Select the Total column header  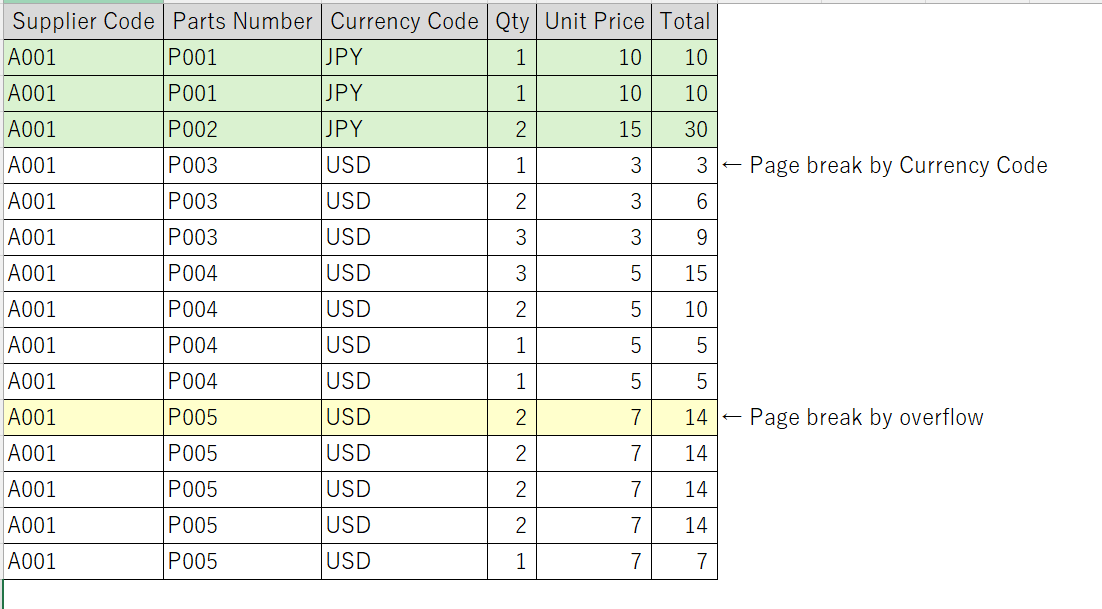685,22
